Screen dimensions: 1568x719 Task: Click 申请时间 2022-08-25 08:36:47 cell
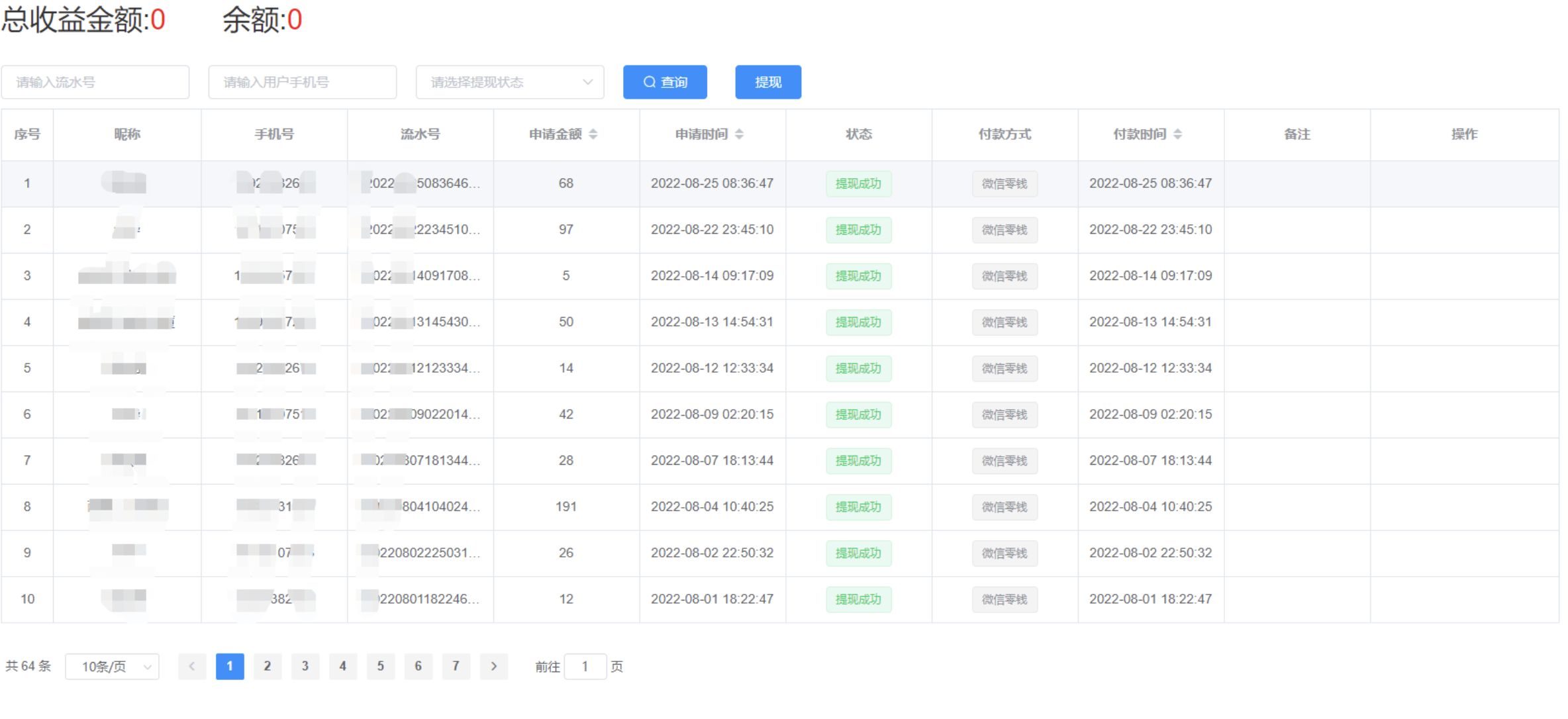coord(712,183)
